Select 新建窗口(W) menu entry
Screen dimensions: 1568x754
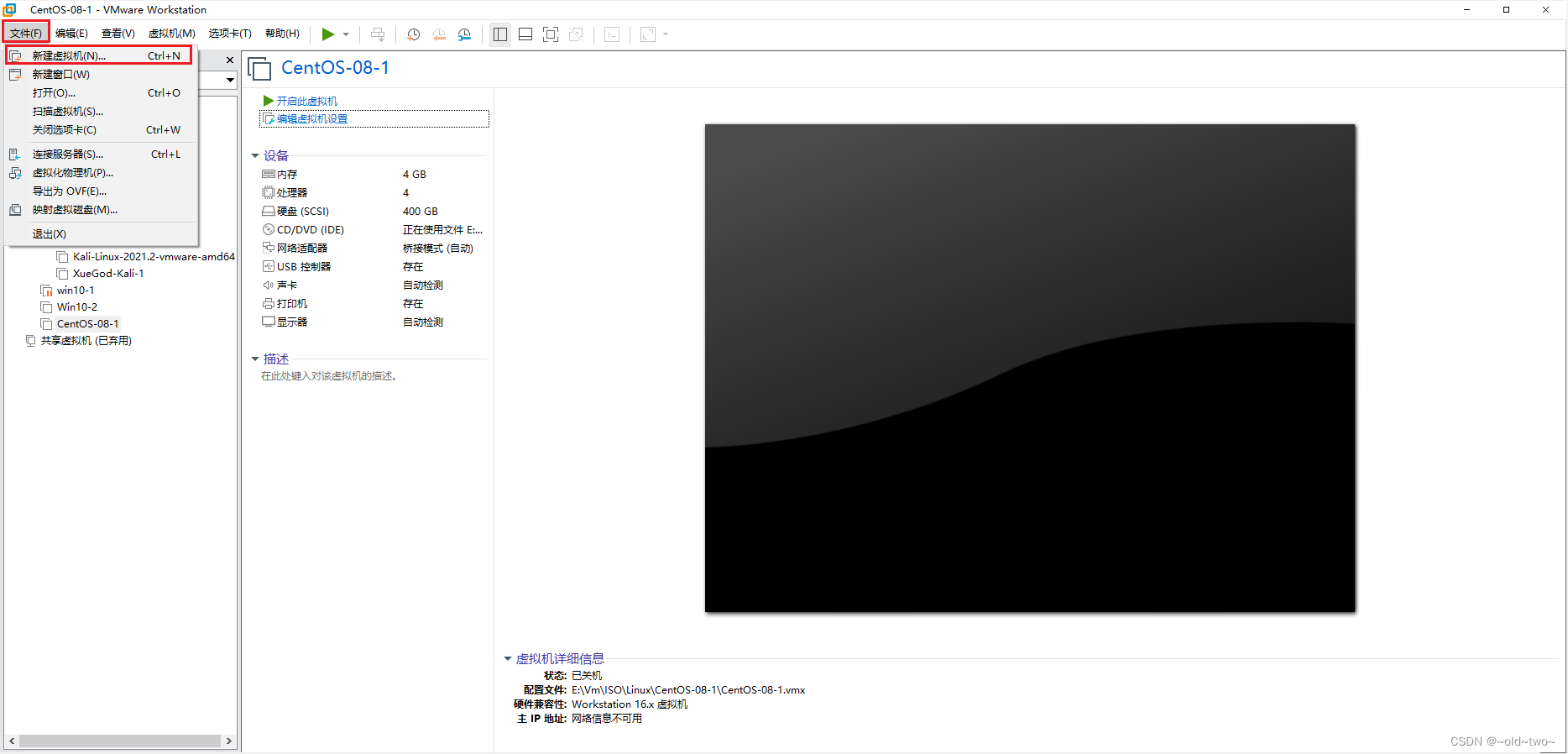point(101,74)
